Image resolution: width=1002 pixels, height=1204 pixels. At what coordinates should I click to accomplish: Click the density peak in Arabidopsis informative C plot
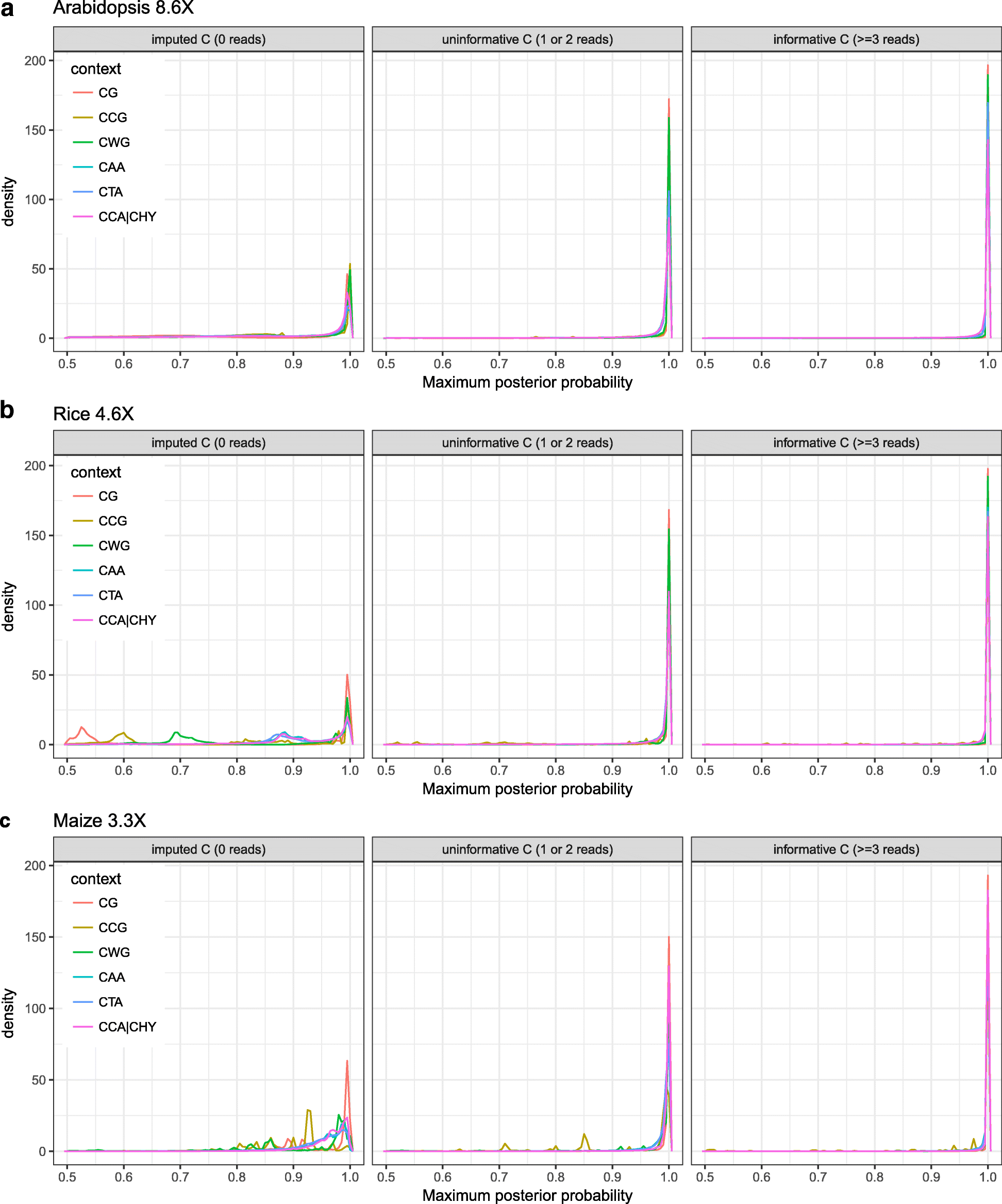click(988, 67)
